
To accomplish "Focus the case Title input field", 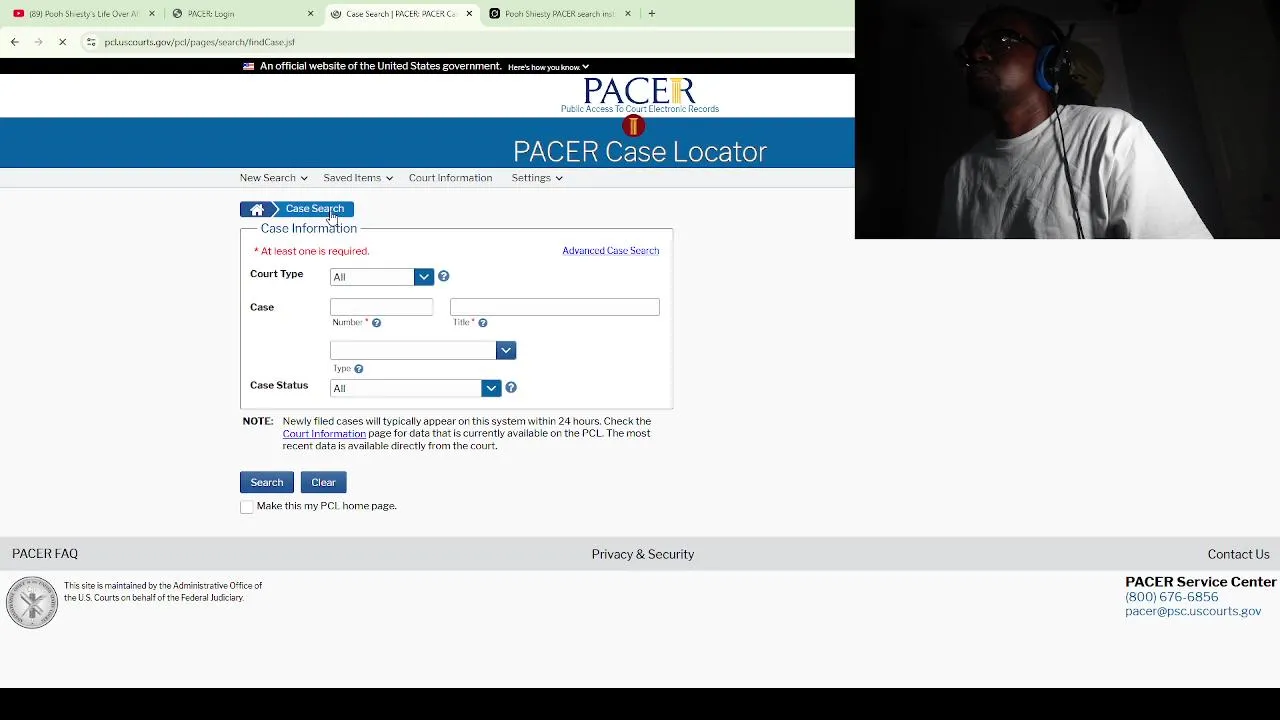I will [554, 307].
